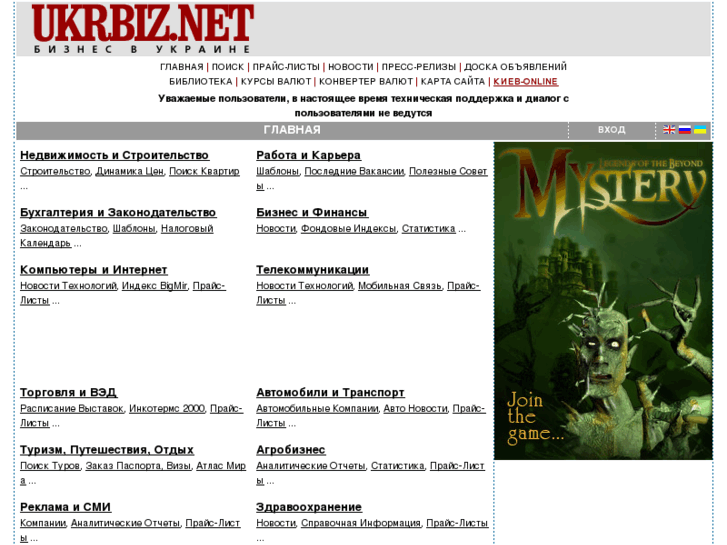This screenshot has width=727, height=545.
Task: Open the Автомобильные Компании link
Action: [x=318, y=409]
